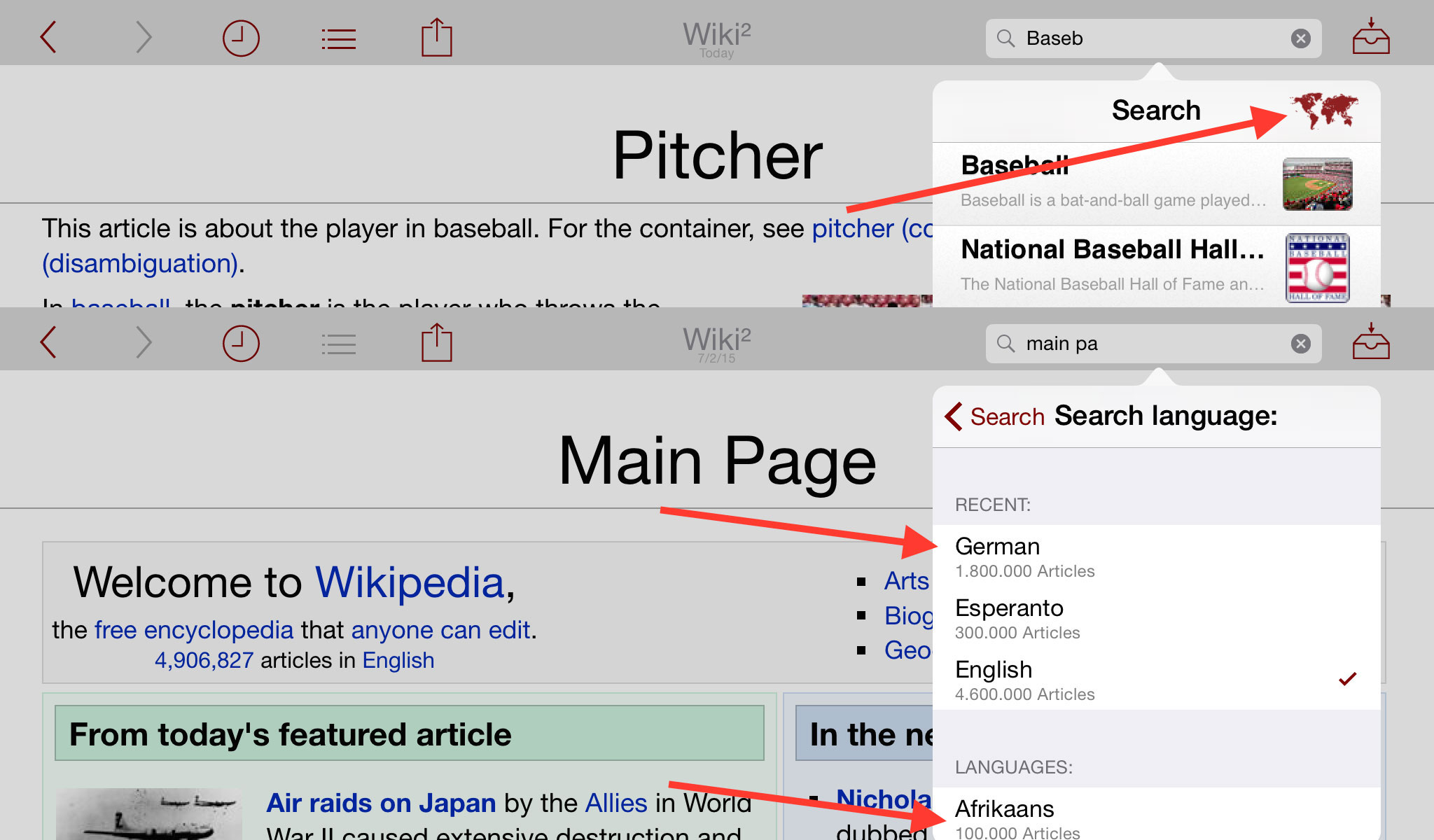
Task: Follow the 'Air raids on Japan' link
Action: click(382, 803)
